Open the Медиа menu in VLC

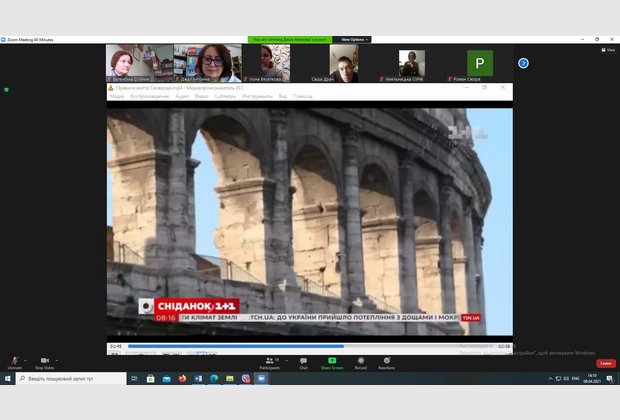click(117, 97)
